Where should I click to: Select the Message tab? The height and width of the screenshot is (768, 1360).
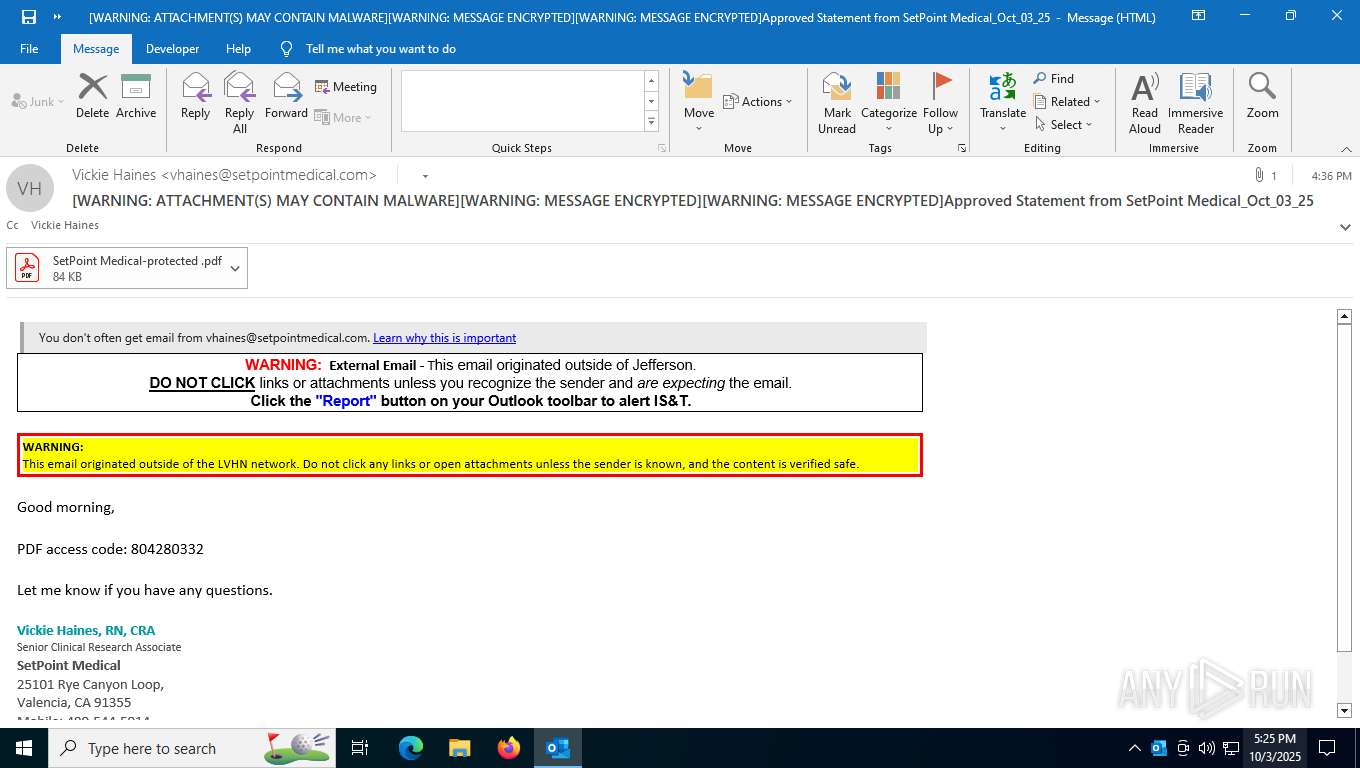(x=96, y=49)
